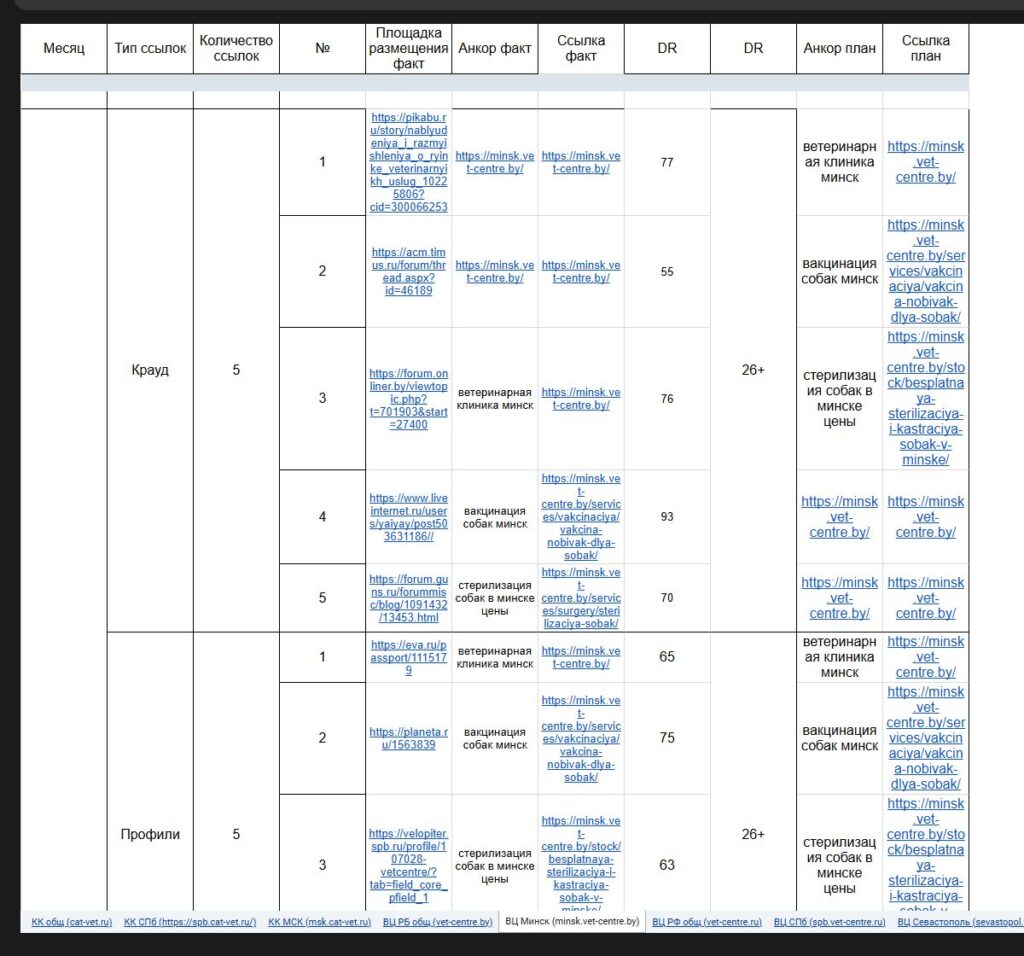
Task: Select the Месяц column header cell
Action: [x=64, y=48]
